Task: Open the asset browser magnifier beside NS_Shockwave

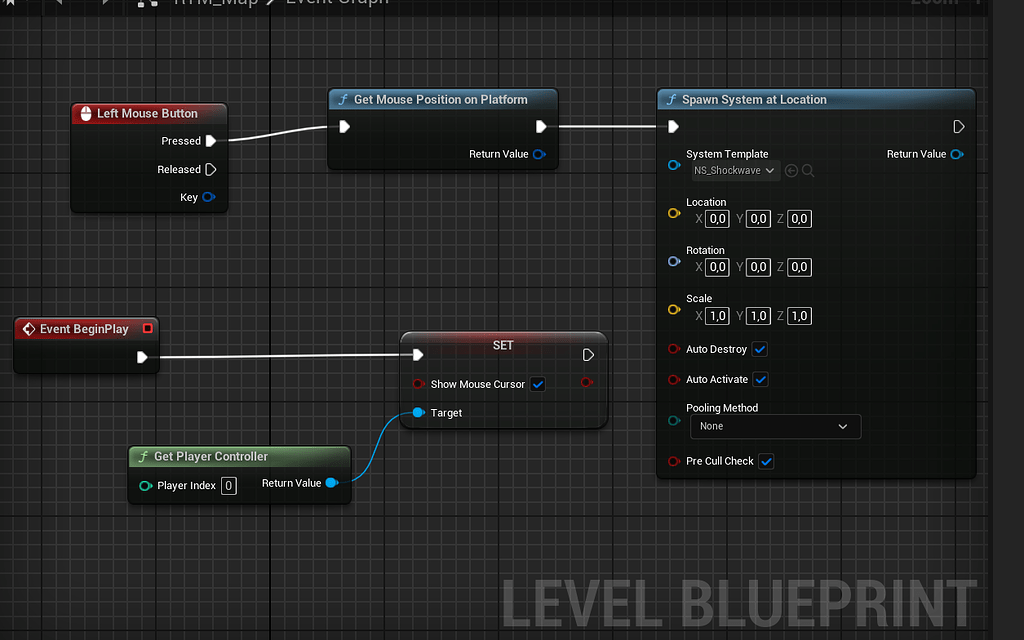Action: coord(807,170)
